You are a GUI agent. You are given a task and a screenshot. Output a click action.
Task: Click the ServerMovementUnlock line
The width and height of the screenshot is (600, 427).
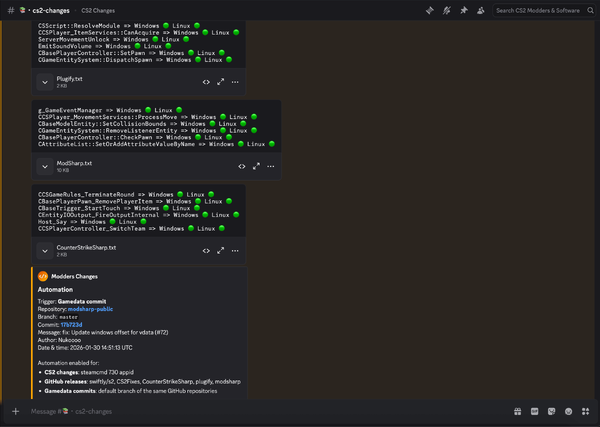114,39
